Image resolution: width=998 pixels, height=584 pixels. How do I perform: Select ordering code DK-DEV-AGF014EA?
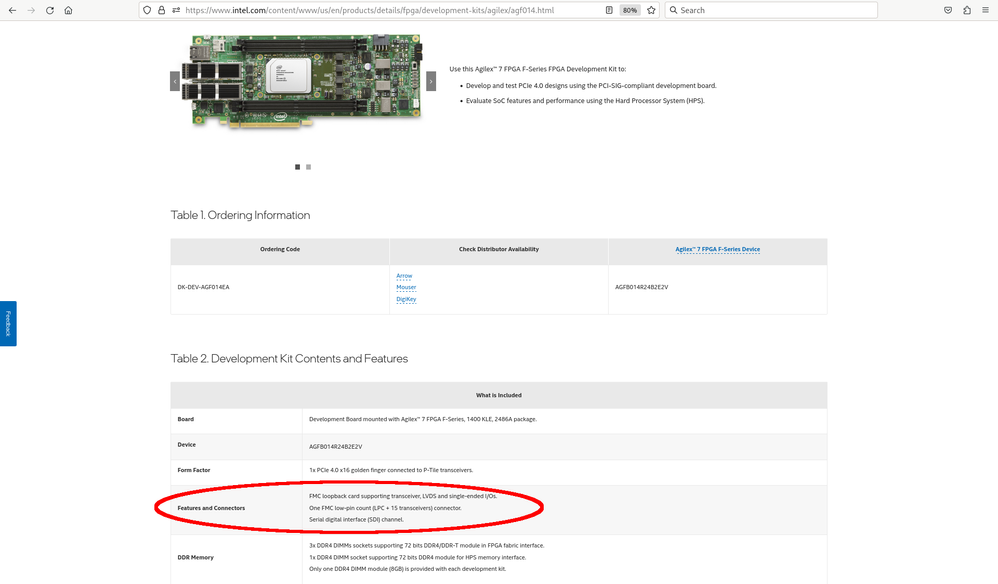204,288
